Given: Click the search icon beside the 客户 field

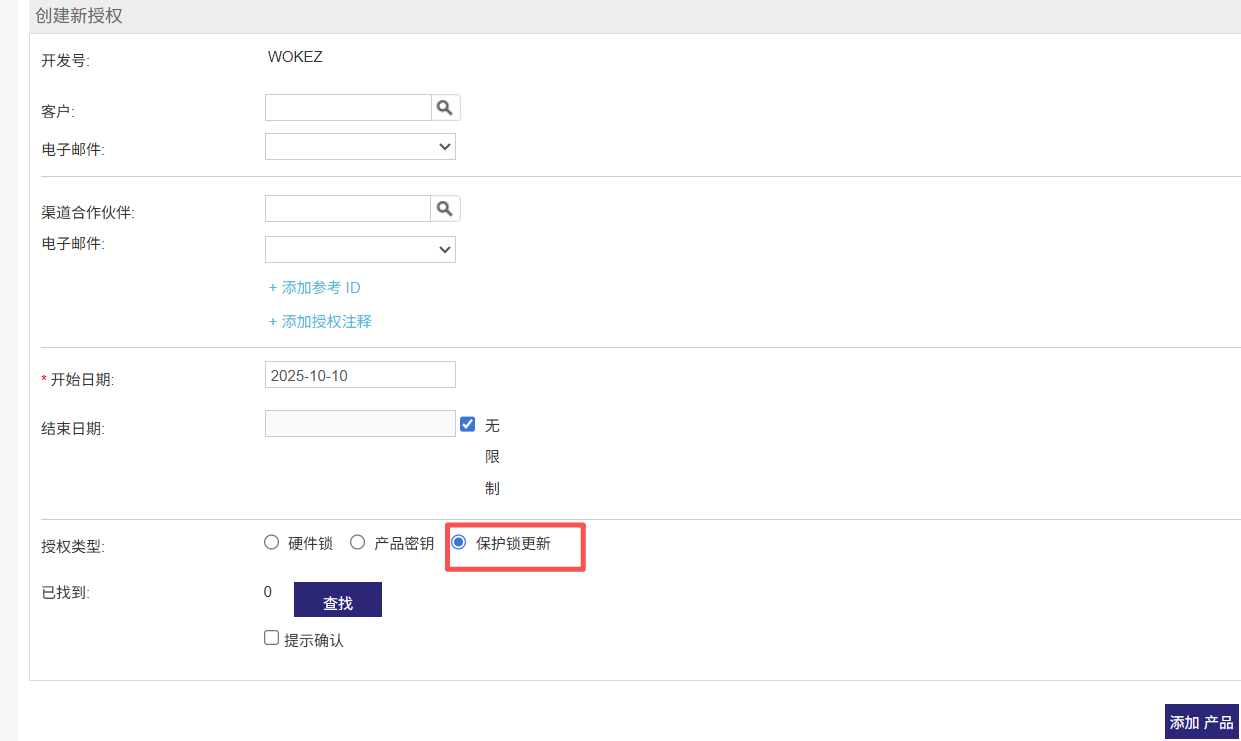Looking at the screenshot, I should (445, 107).
